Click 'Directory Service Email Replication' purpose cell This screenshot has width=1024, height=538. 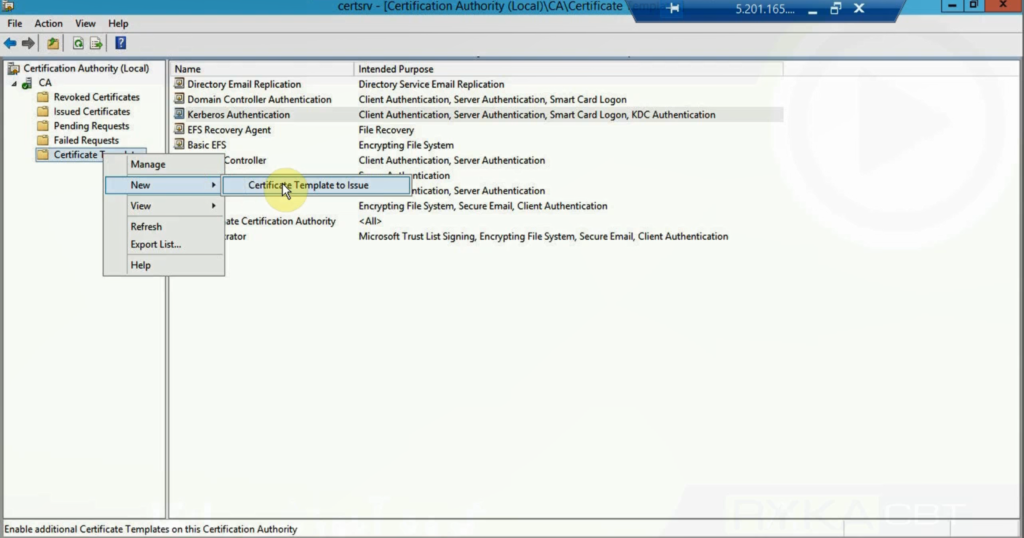tap(431, 84)
